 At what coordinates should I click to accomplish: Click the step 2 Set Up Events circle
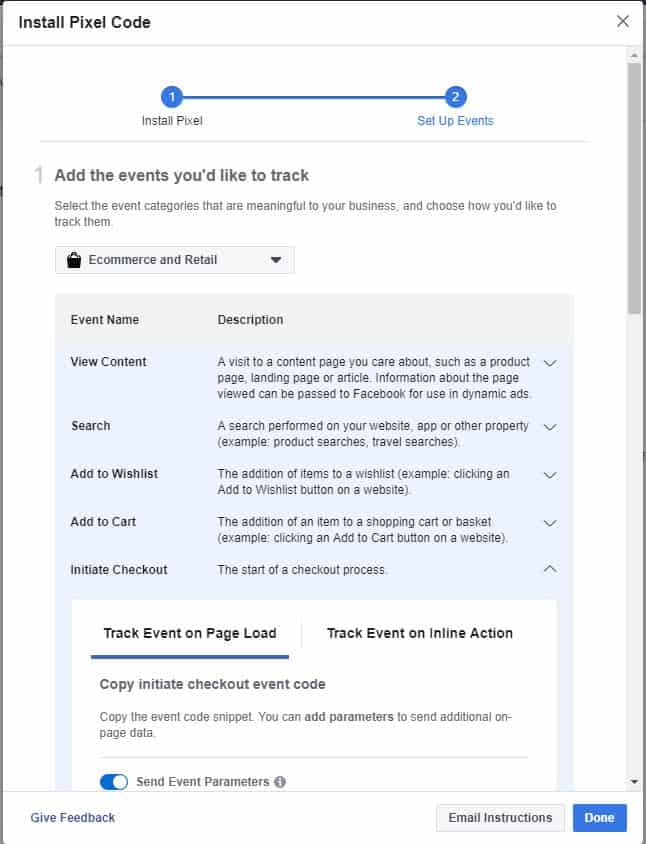pos(455,97)
